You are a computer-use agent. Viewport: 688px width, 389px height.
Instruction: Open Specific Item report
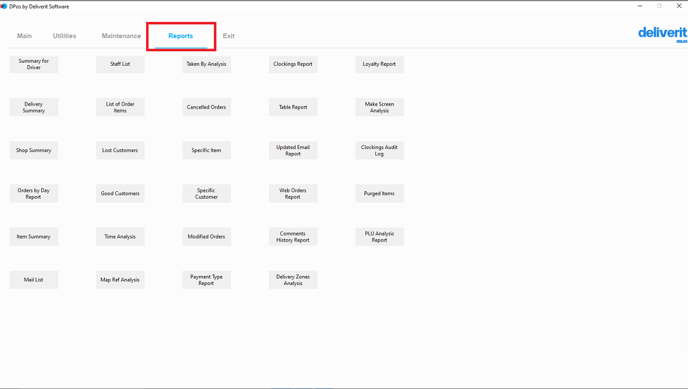pyautogui.click(x=207, y=150)
